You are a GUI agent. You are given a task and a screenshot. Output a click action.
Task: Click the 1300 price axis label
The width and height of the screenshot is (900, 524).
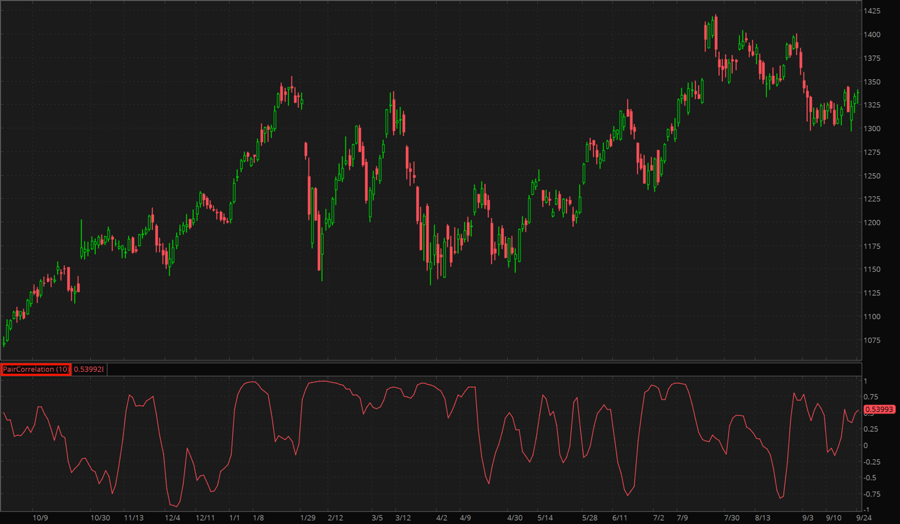click(x=874, y=129)
